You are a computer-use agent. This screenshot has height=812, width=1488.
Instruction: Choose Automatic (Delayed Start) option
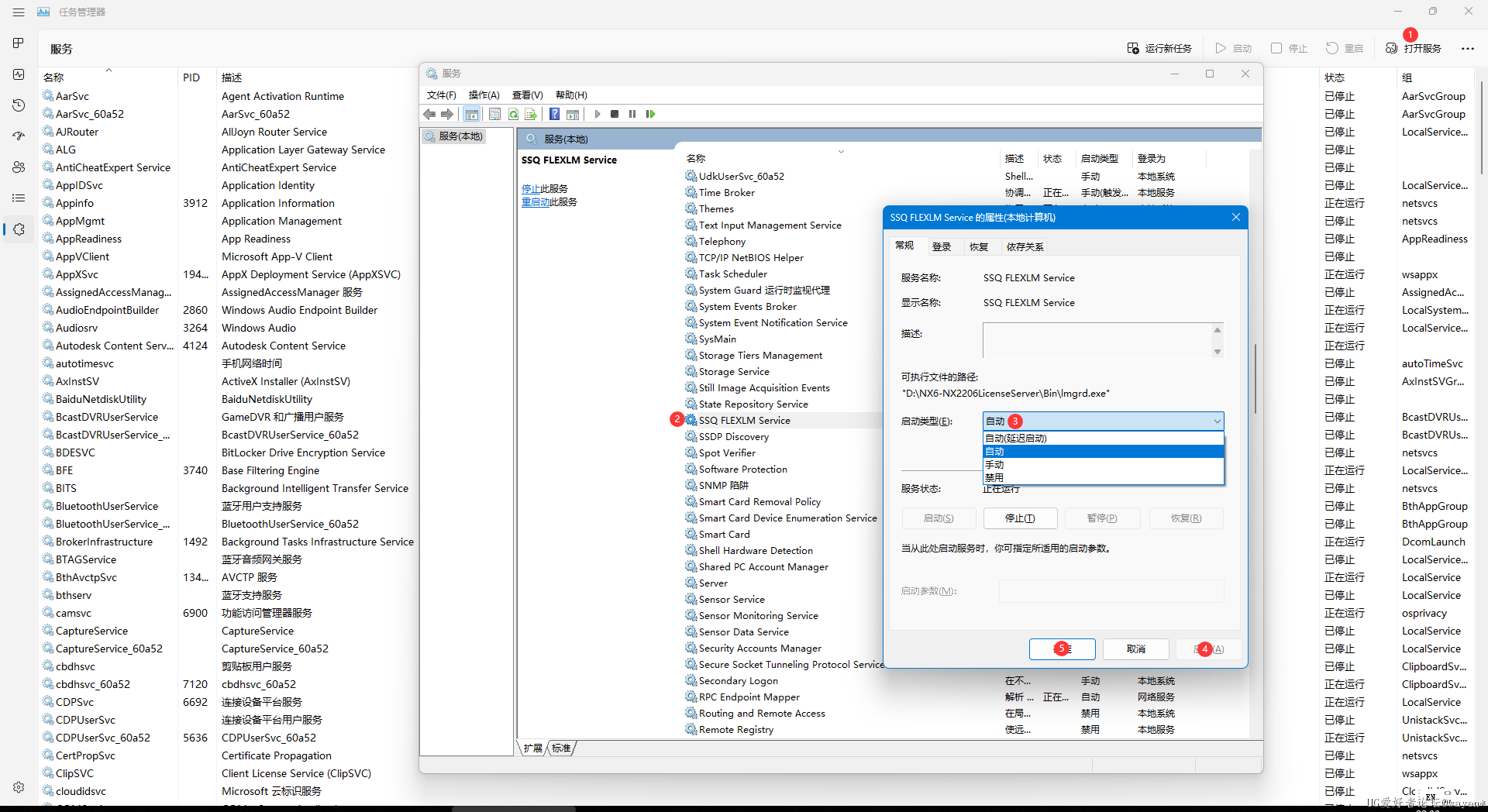point(1103,438)
